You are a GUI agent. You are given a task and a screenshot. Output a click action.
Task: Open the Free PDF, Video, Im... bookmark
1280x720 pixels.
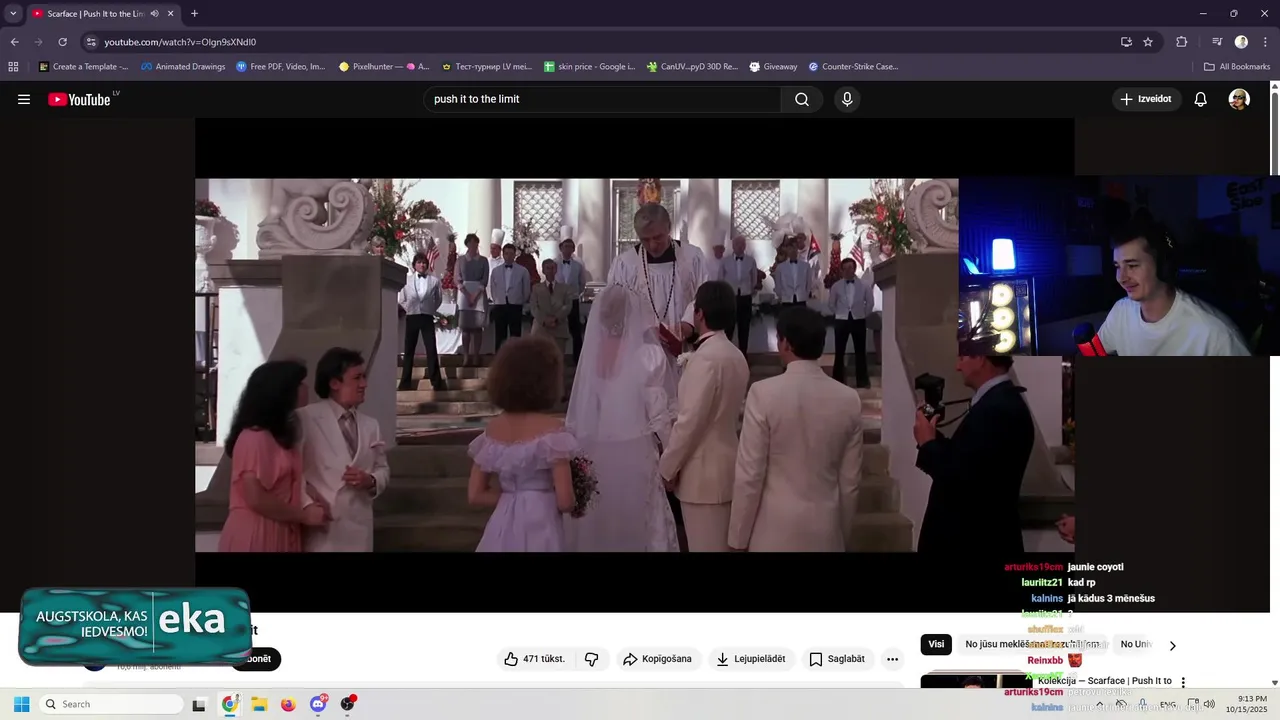pyautogui.click(x=281, y=67)
